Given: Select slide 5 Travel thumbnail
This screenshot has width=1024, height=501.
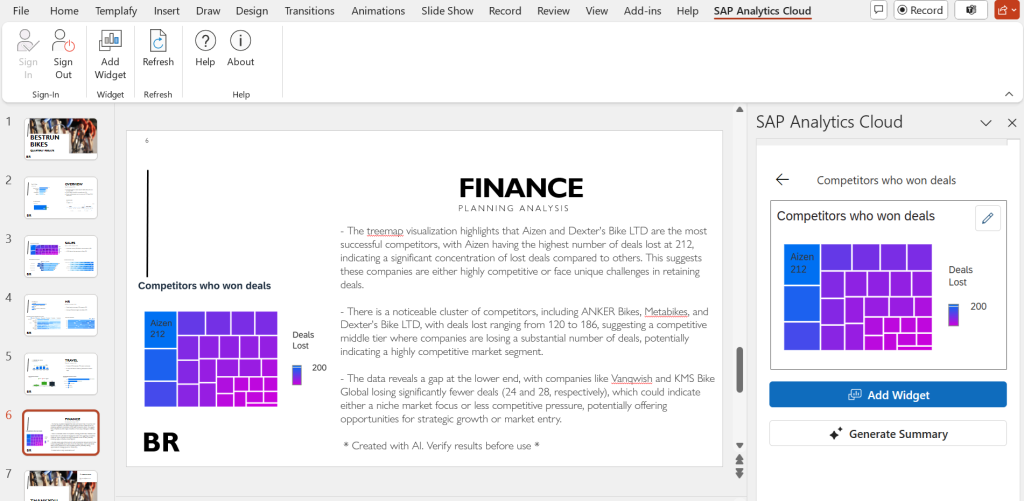Looking at the screenshot, I should point(61,374).
